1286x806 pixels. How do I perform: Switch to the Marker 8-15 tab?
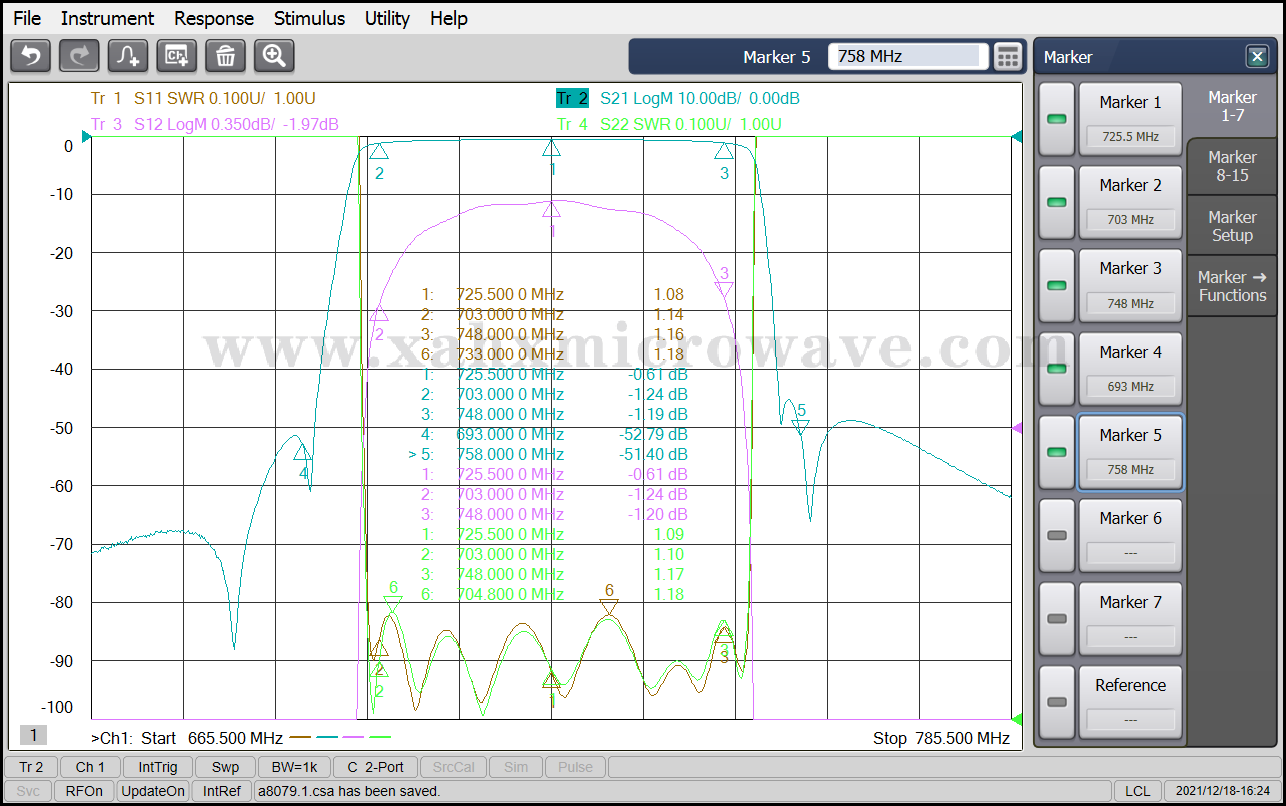pyautogui.click(x=1232, y=166)
